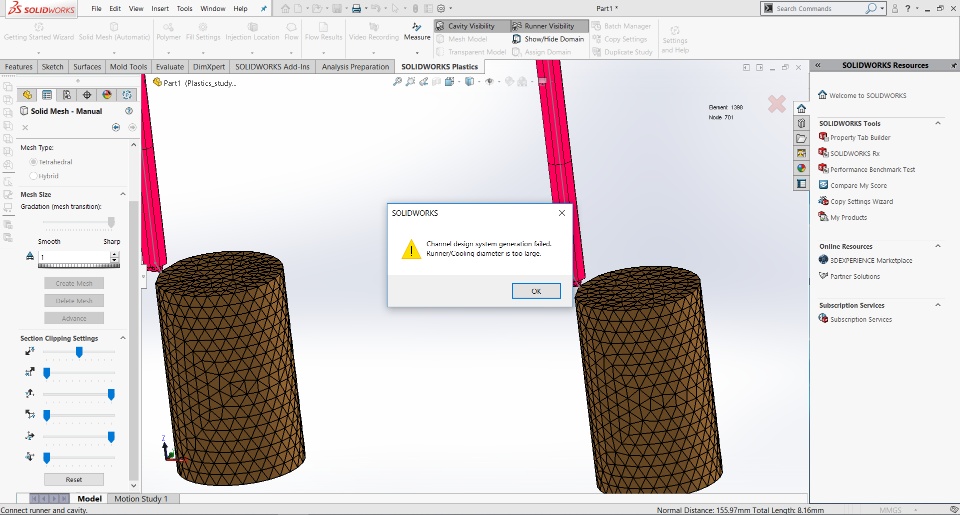The image size is (960, 515).
Task: Open the Insert menu
Action: pos(160,9)
